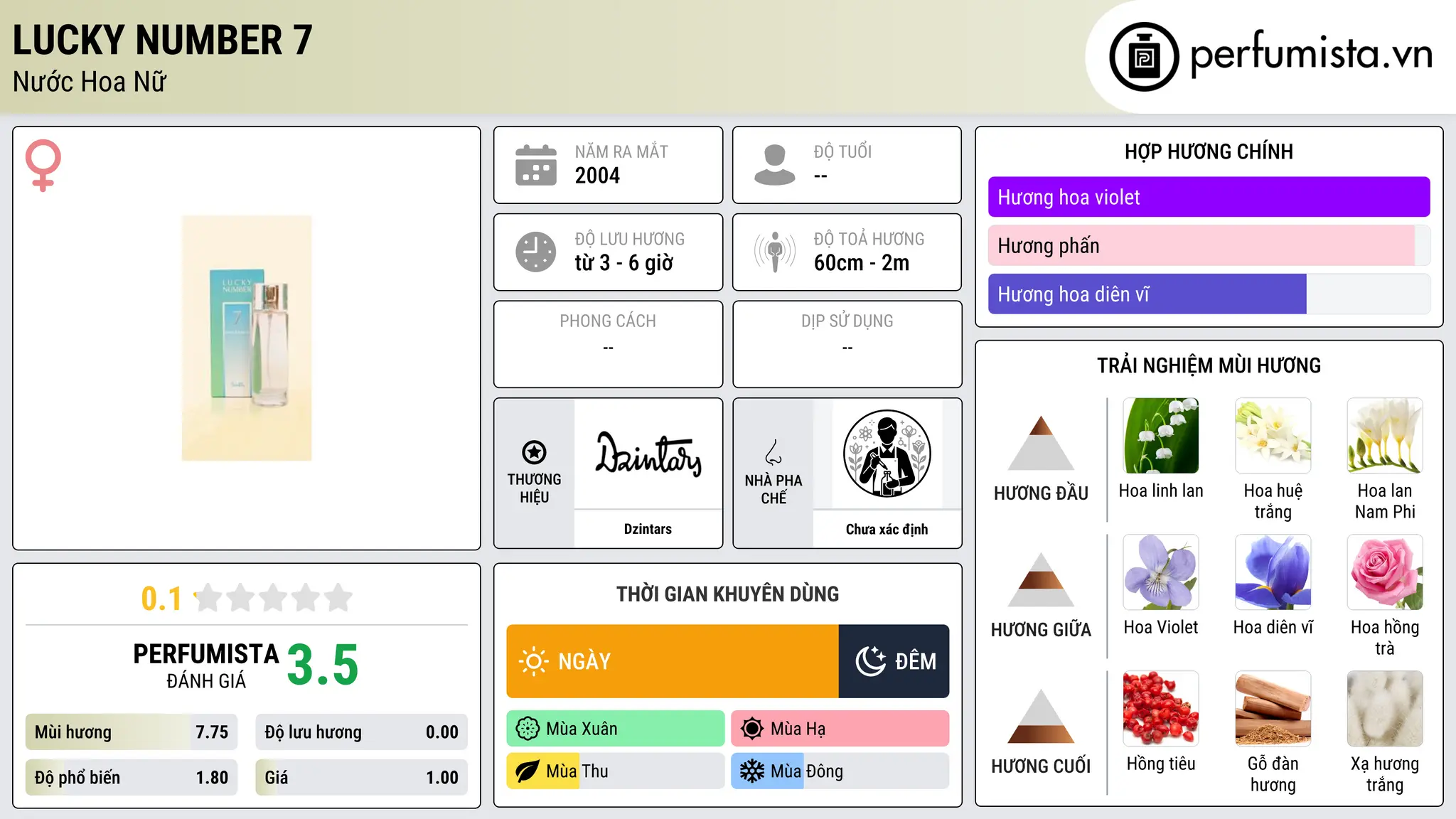Click the TRẢI NGHIỆM MÙI HƯƠNG heading
The height and width of the screenshot is (819, 1456).
pyautogui.click(x=1209, y=365)
